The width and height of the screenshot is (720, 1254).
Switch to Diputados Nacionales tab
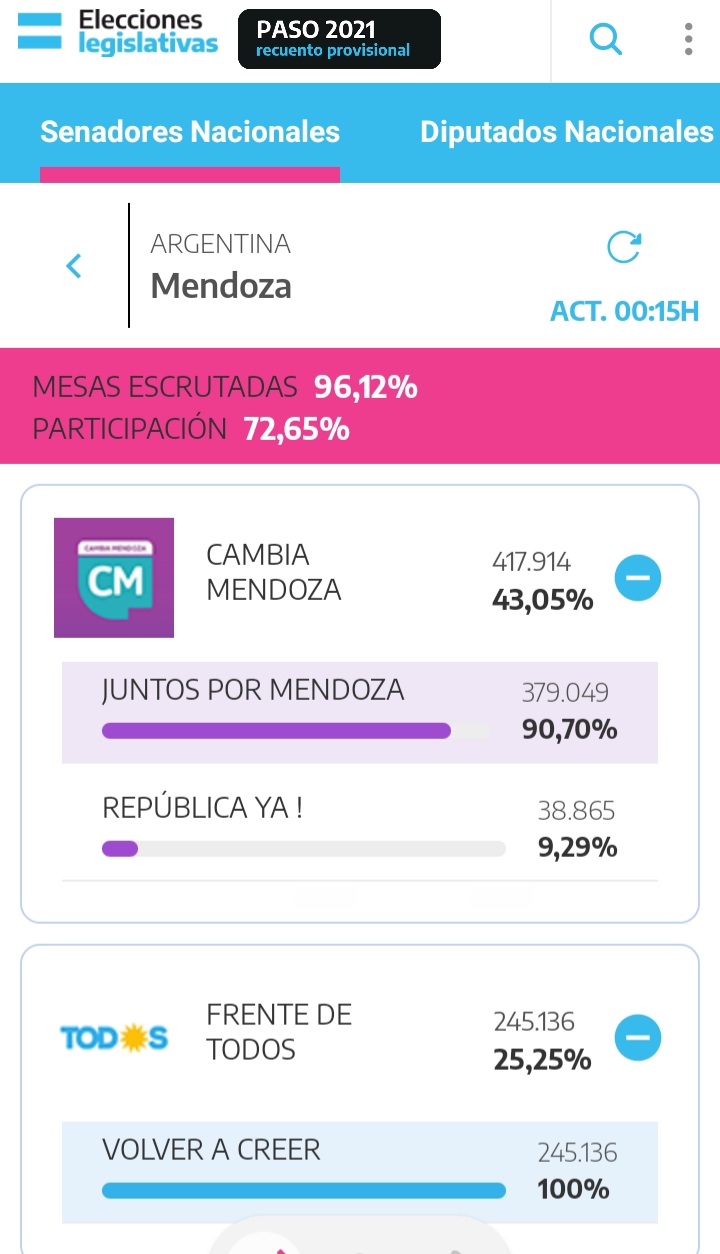tap(566, 132)
